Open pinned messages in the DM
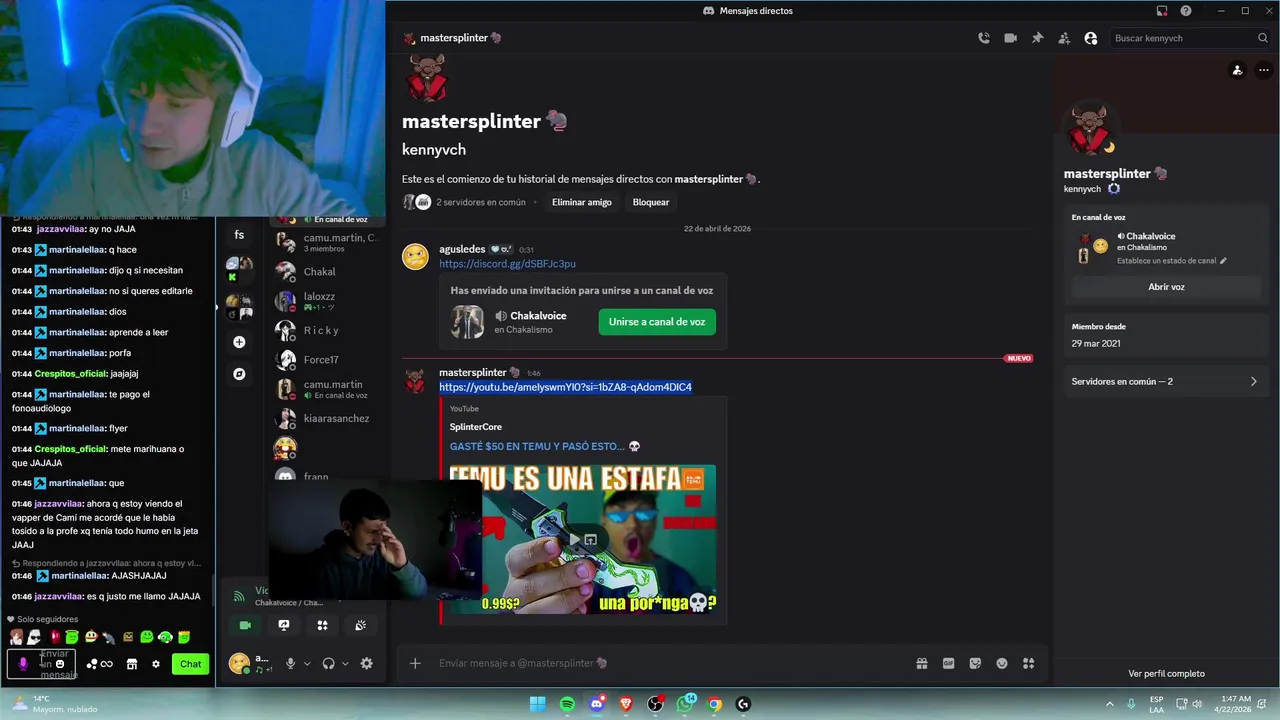The width and height of the screenshot is (1280, 720). coord(1037,38)
